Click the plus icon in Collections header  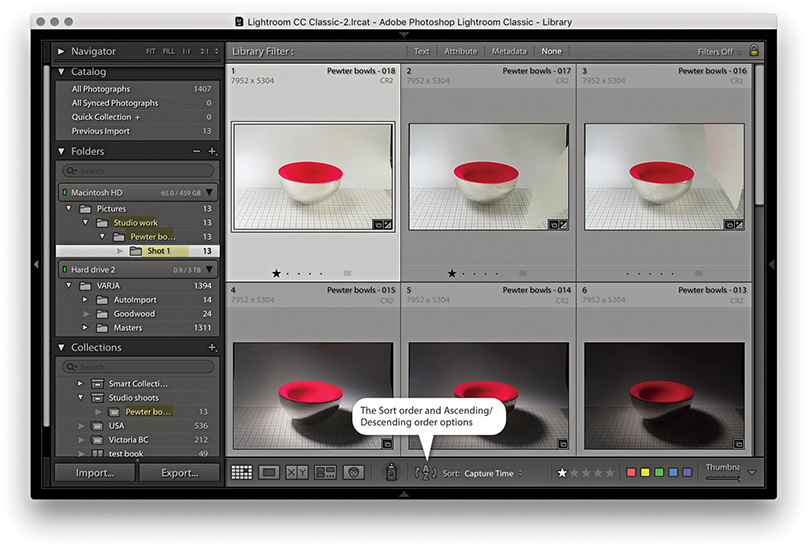click(x=212, y=348)
